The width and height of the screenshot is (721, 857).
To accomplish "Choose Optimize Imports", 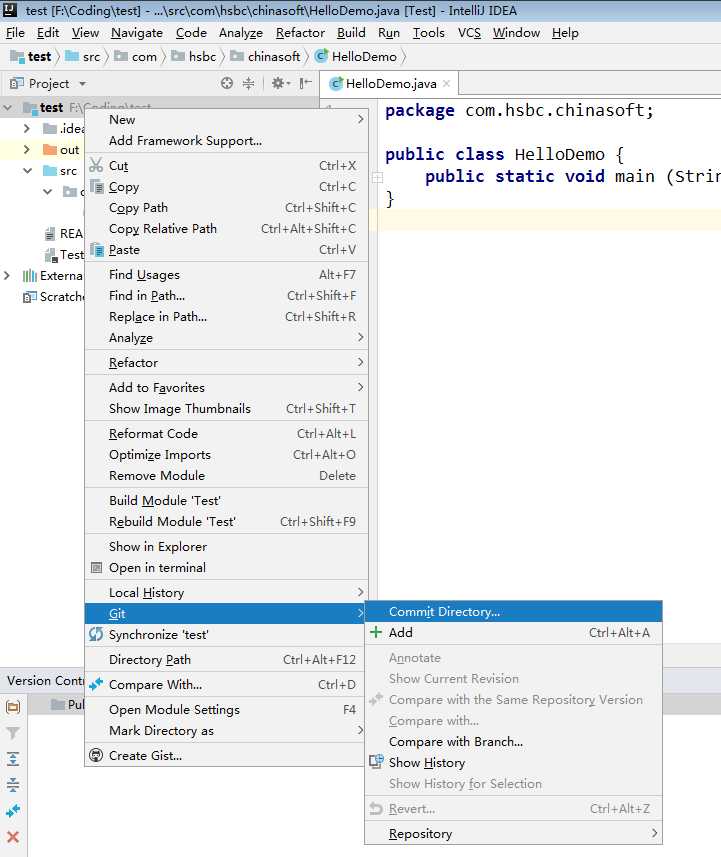I will (226, 454).
